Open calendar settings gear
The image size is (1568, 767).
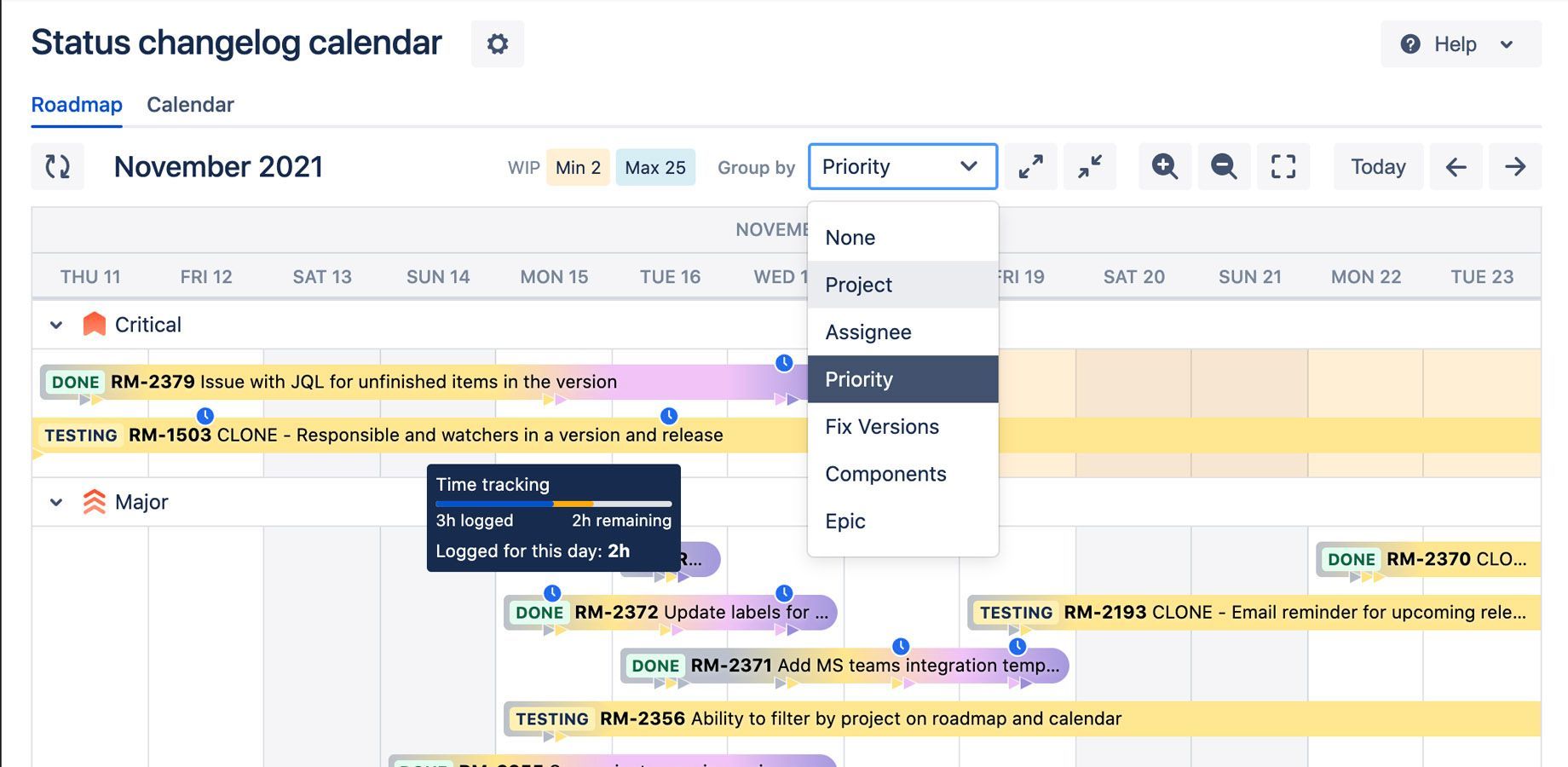(498, 43)
